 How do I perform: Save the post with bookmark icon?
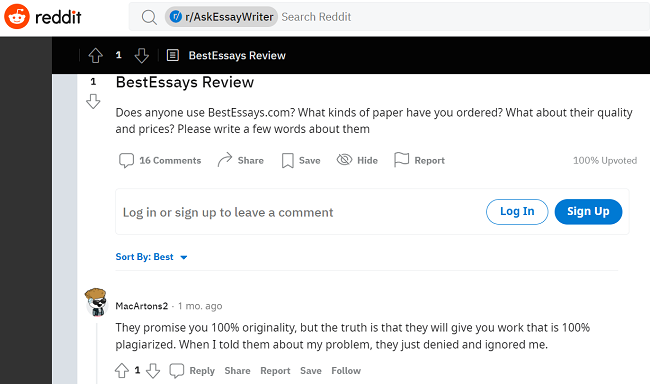[x=301, y=160]
